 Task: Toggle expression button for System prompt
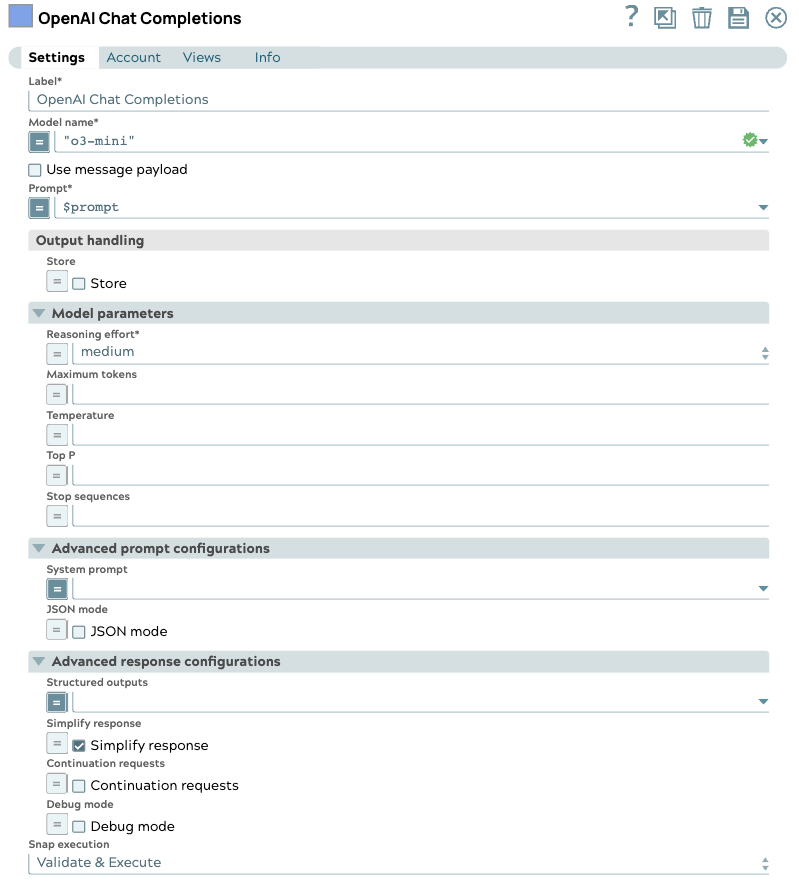[58, 589]
